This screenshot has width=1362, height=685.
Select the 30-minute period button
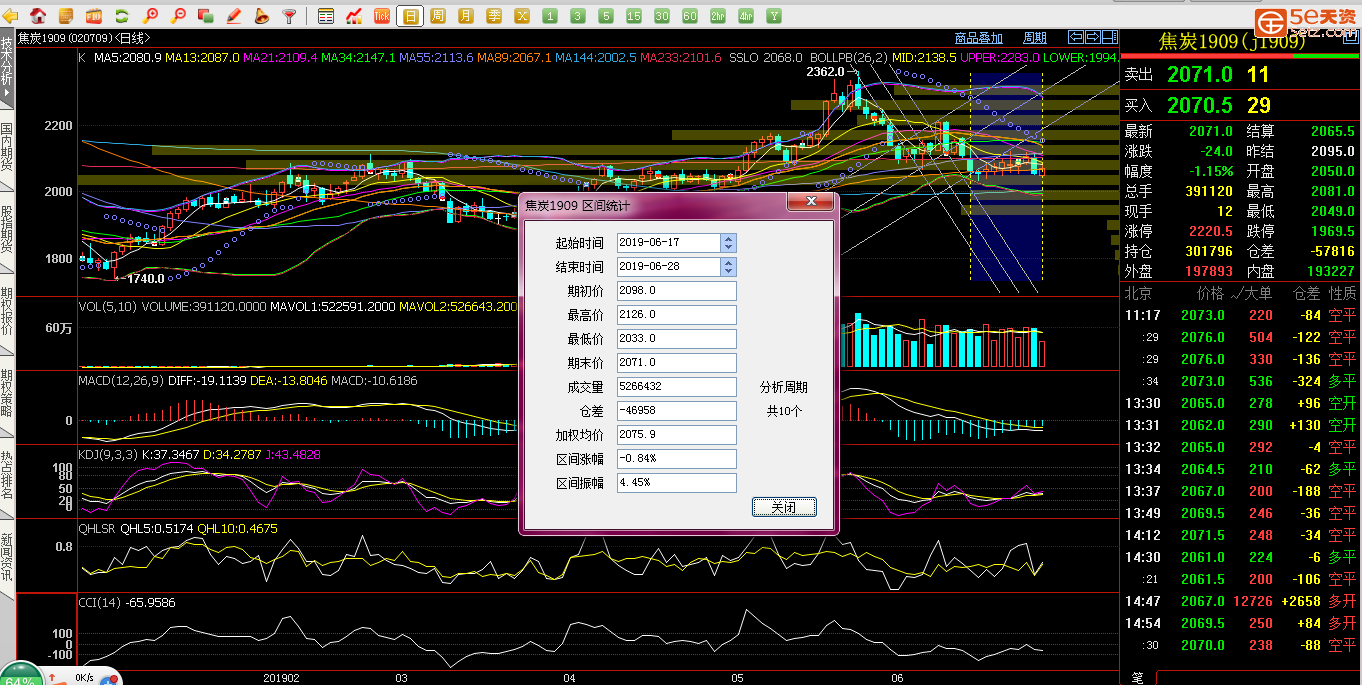point(662,16)
